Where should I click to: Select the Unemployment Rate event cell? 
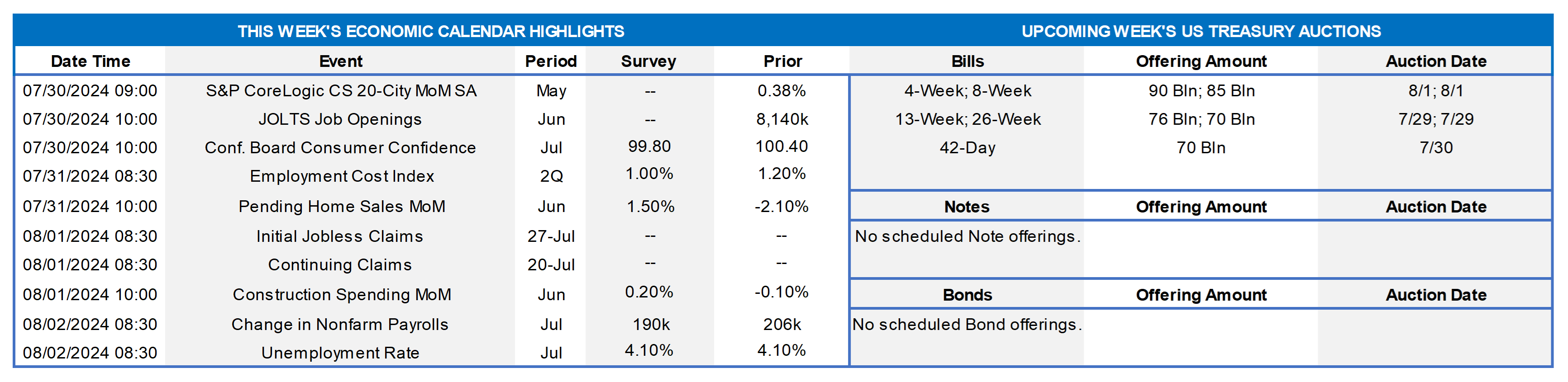click(x=340, y=353)
